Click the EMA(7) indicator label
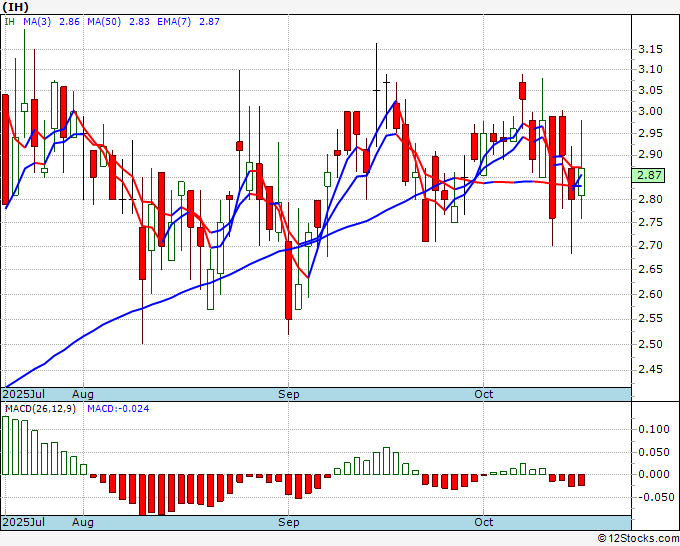680x546 pixels. (174, 22)
